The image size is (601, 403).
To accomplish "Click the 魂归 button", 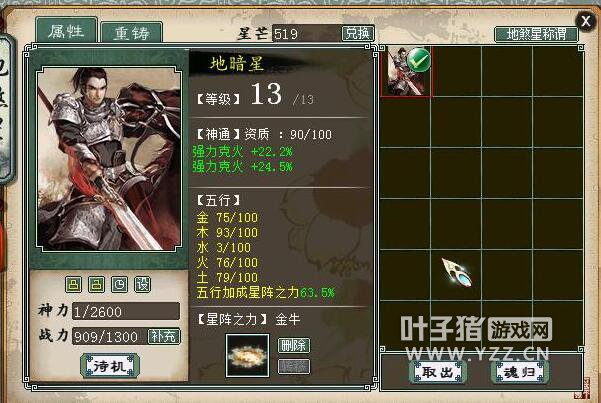I will [520, 372].
